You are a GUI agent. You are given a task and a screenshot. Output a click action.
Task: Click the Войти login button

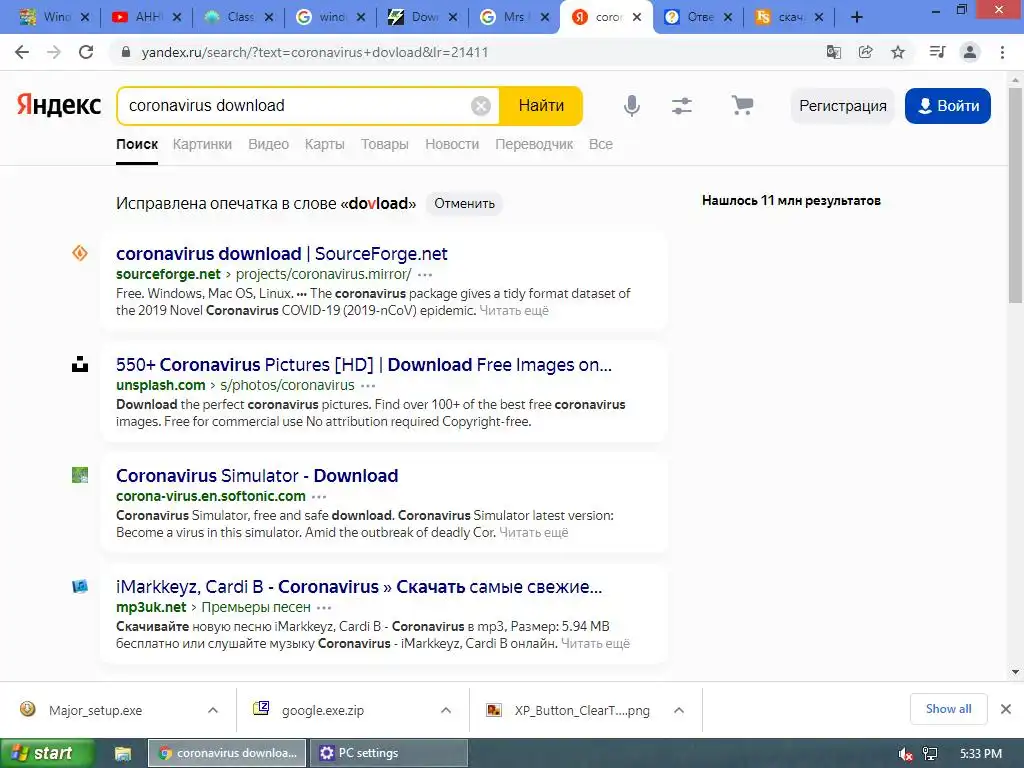(x=948, y=106)
